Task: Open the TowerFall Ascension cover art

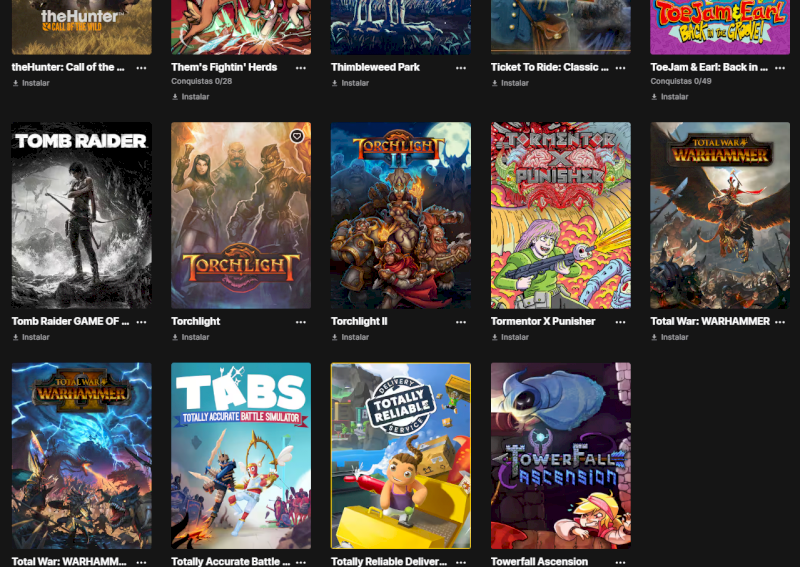Action: point(561,456)
